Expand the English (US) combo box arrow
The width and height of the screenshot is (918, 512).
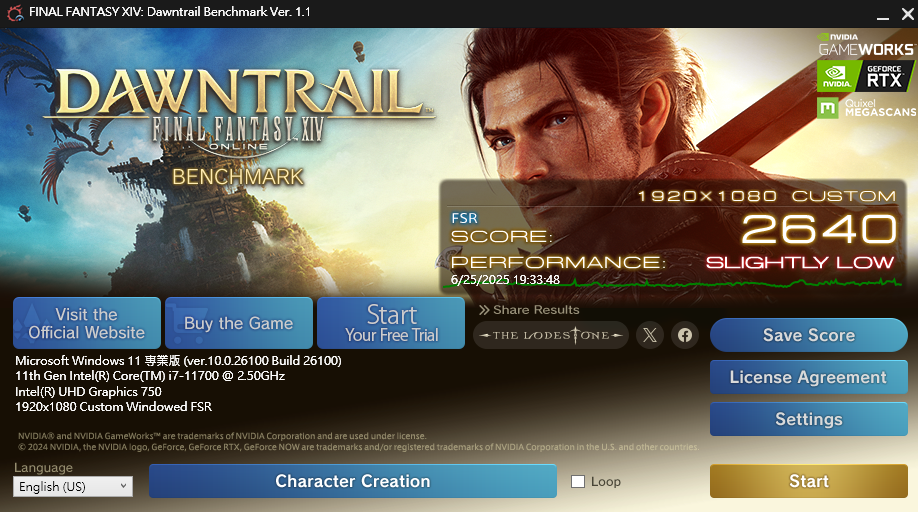pyautogui.click(x=123, y=486)
